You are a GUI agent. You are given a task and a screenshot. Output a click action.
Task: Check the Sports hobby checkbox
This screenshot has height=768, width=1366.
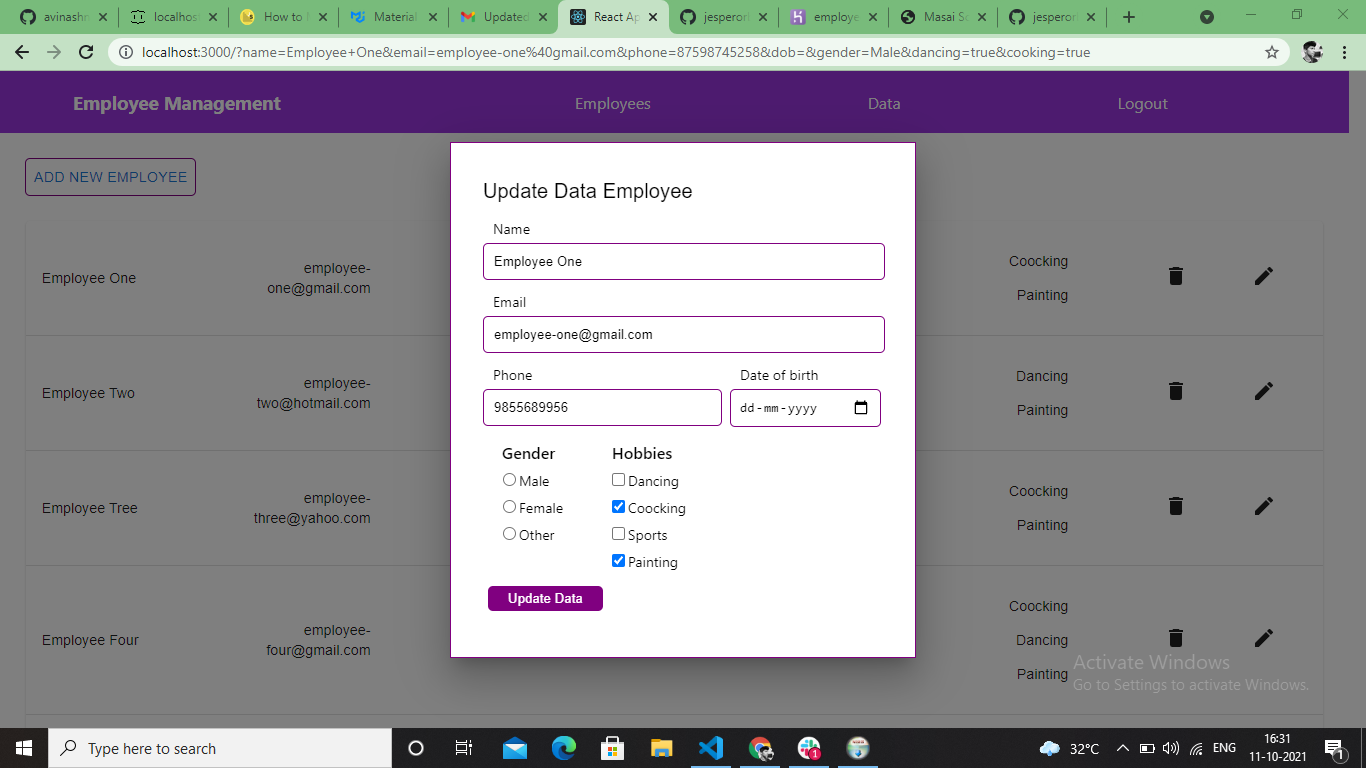click(x=618, y=534)
